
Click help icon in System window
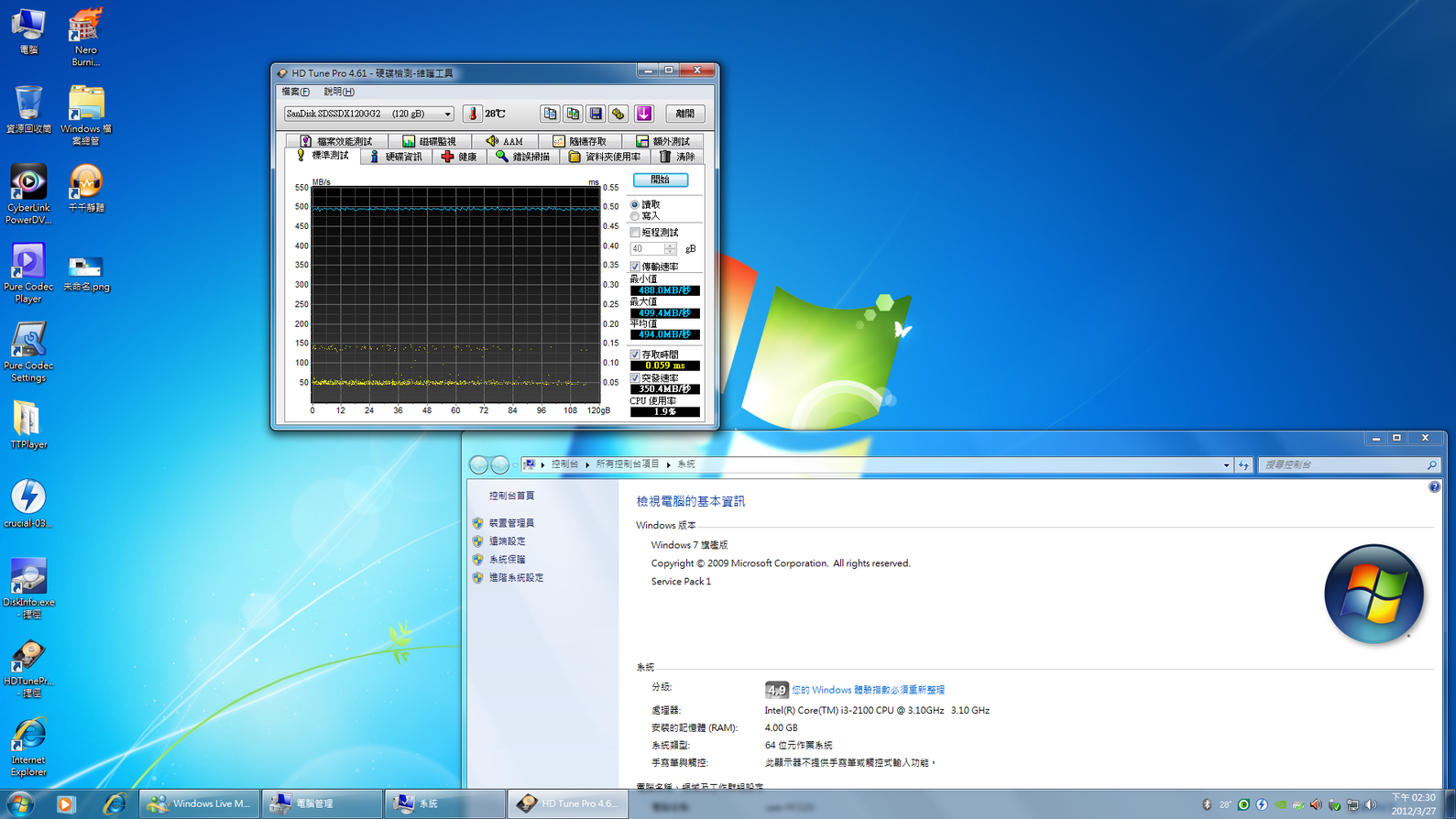(1434, 487)
